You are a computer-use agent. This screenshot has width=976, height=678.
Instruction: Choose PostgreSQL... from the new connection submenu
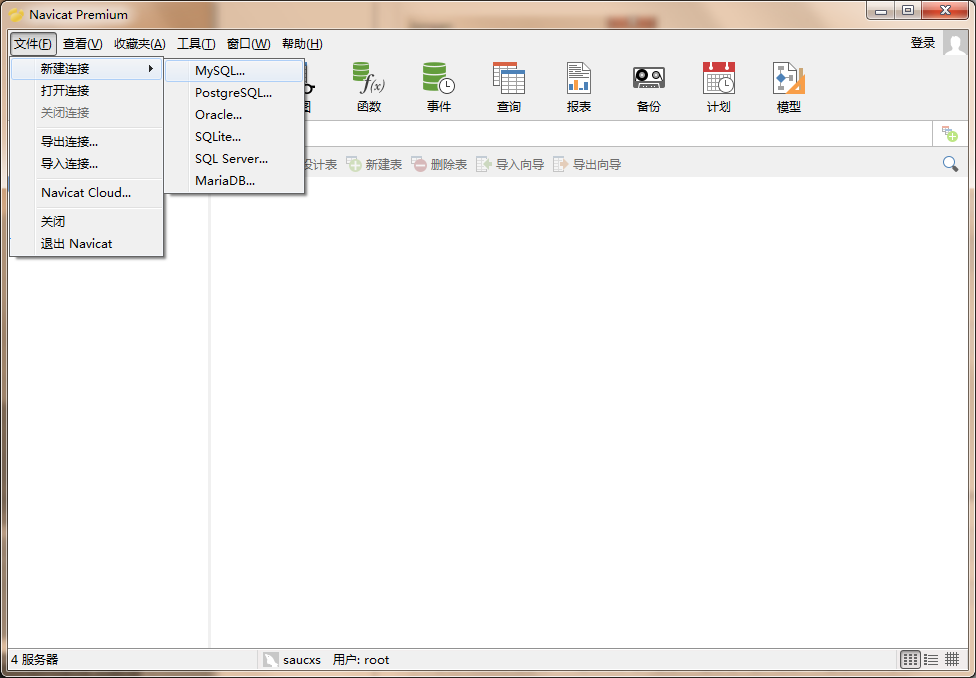coord(234,93)
